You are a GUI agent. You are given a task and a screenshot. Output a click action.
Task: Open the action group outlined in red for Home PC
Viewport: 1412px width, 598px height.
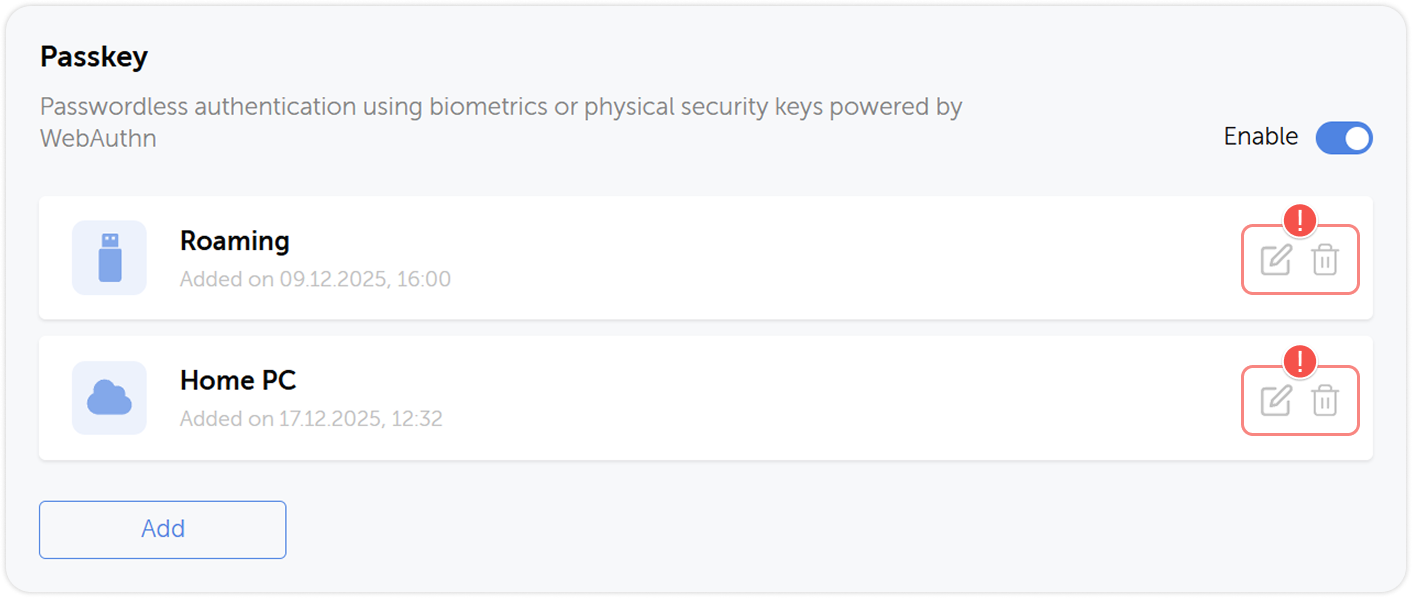pyautogui.click(x=1300, y=400)
